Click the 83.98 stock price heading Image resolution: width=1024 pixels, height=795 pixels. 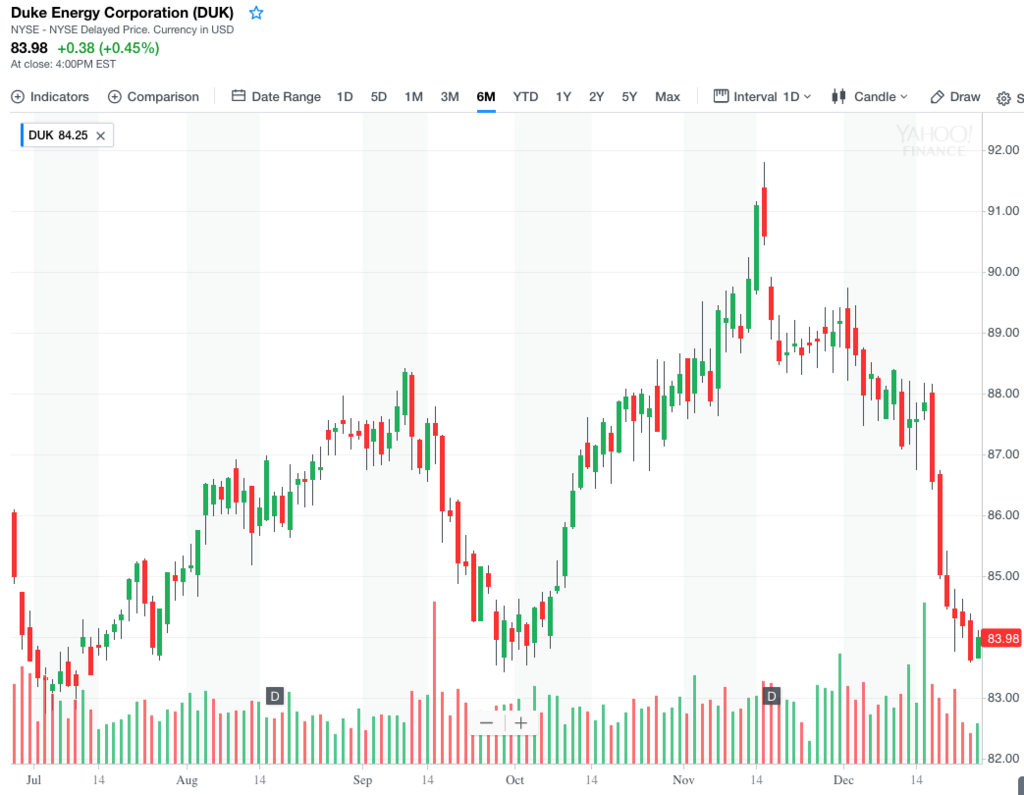tap(29, 48)
